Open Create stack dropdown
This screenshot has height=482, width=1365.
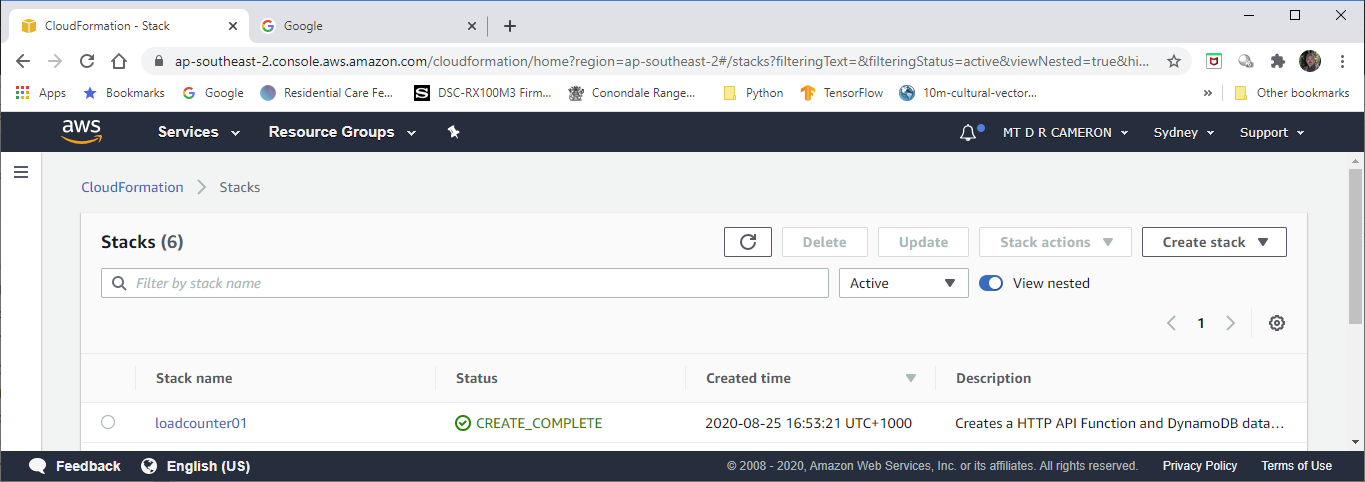[1214, 242]
